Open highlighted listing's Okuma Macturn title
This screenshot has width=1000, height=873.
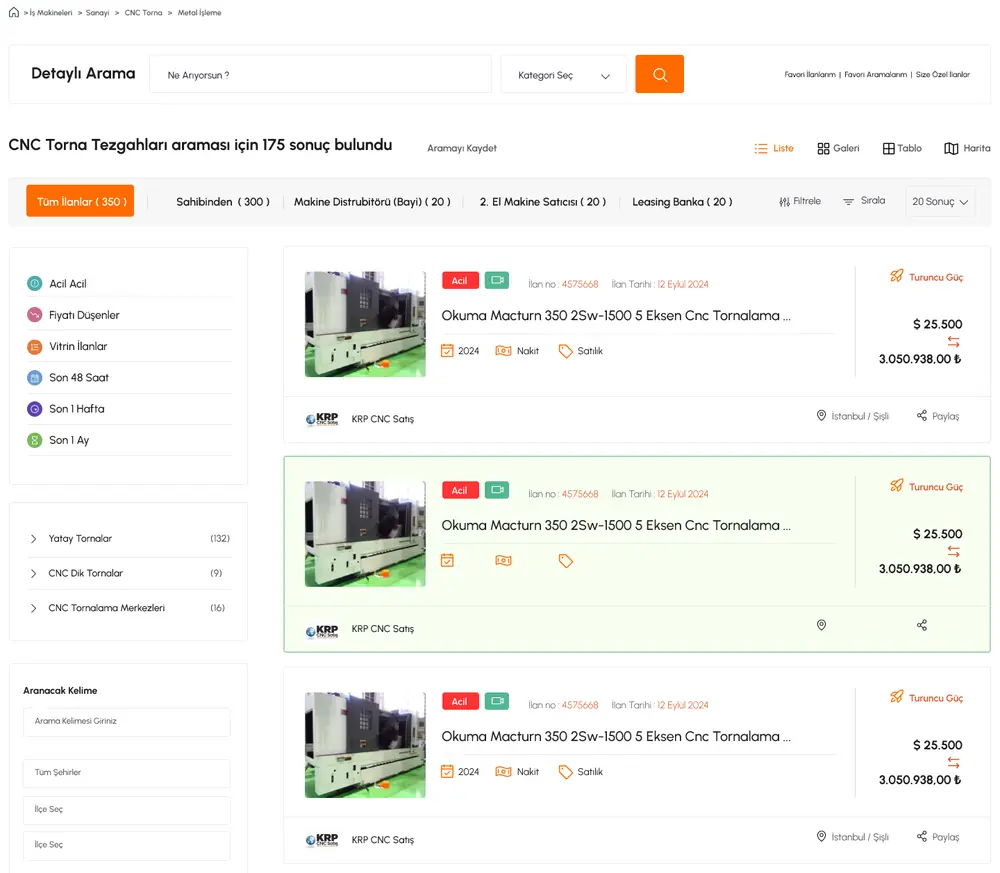pos(616,525)
